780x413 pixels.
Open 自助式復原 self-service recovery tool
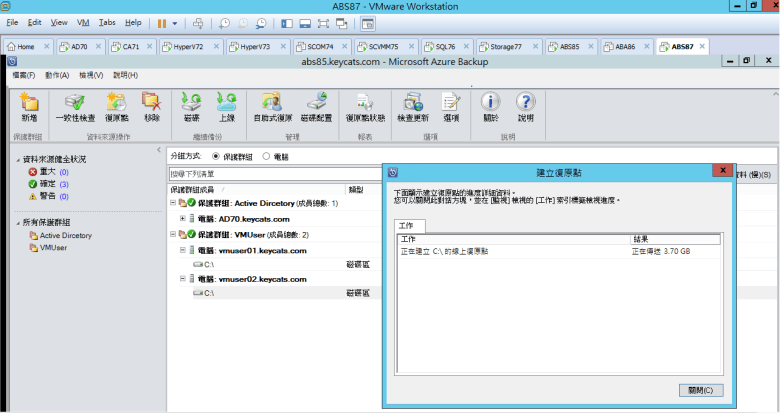tap(270, 105)
